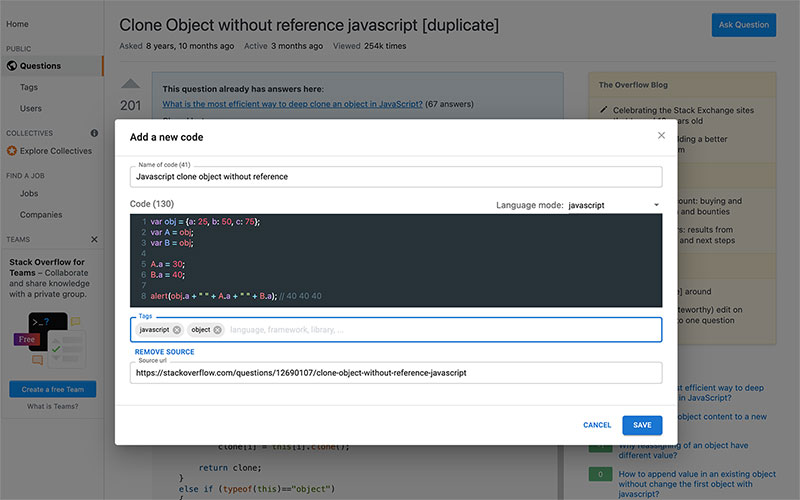800x500 pixels.
Task: Click The Overflow Blog heading
Action: pos(633,85)
